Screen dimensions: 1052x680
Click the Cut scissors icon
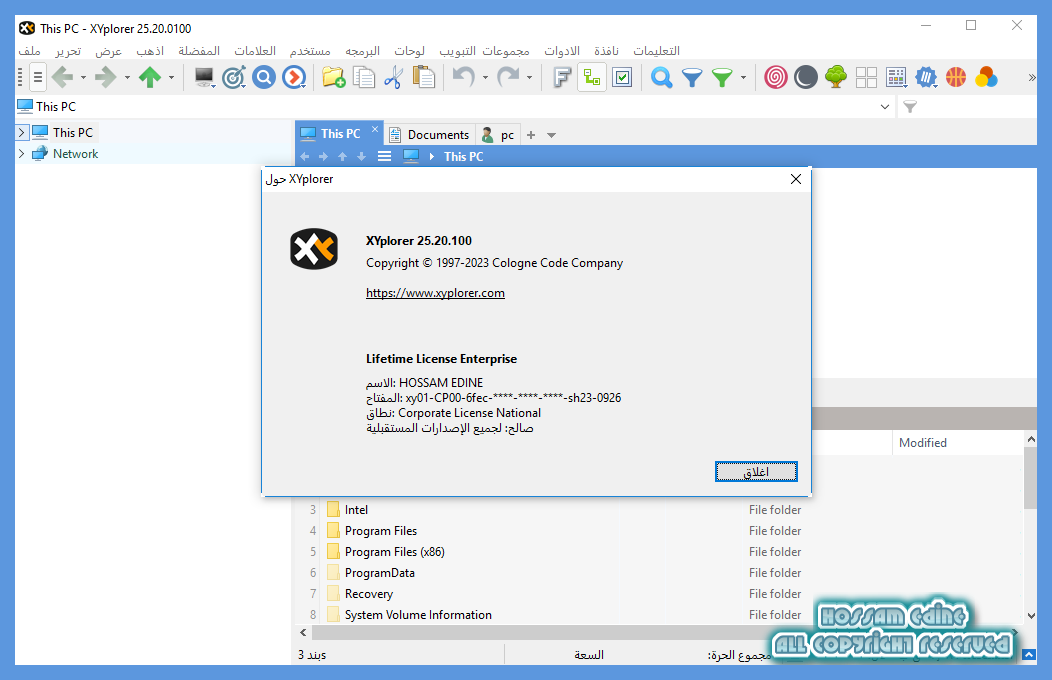tap(393, 77)
